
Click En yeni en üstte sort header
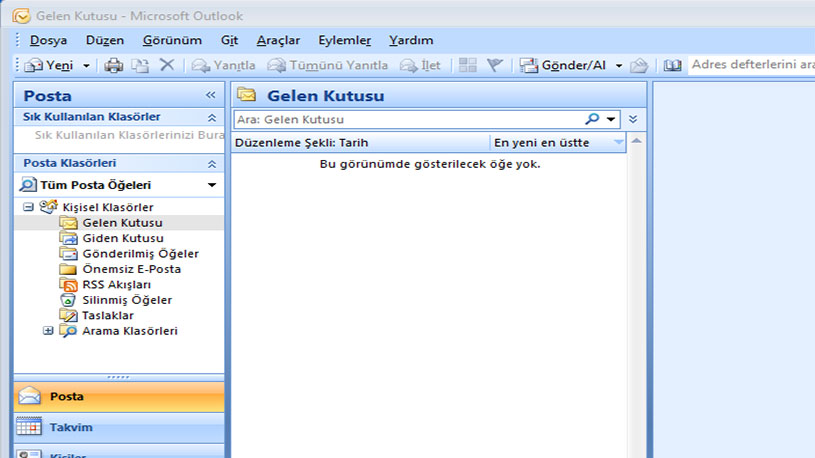coord(558,142)
